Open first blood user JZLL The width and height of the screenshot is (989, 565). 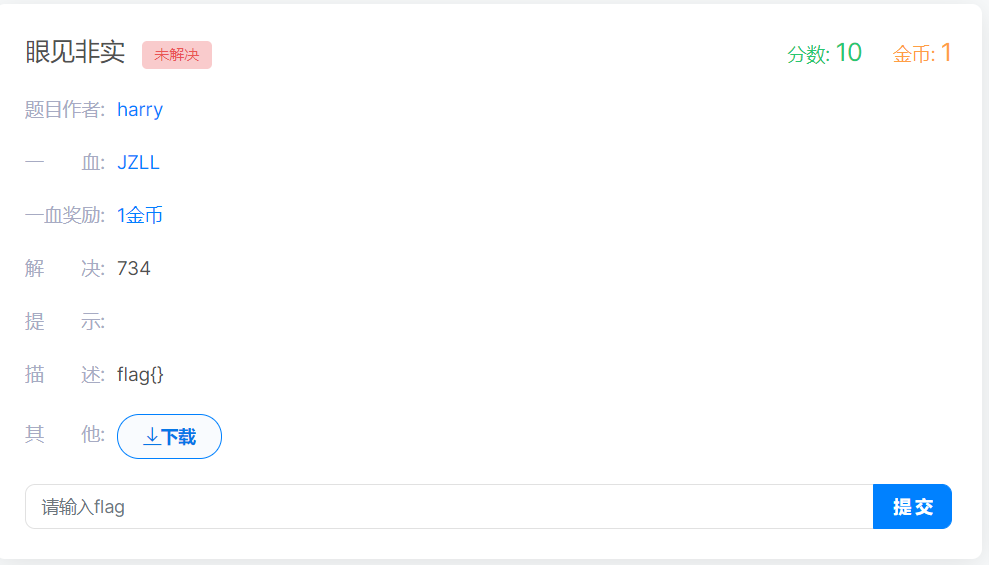click(138, 163)
